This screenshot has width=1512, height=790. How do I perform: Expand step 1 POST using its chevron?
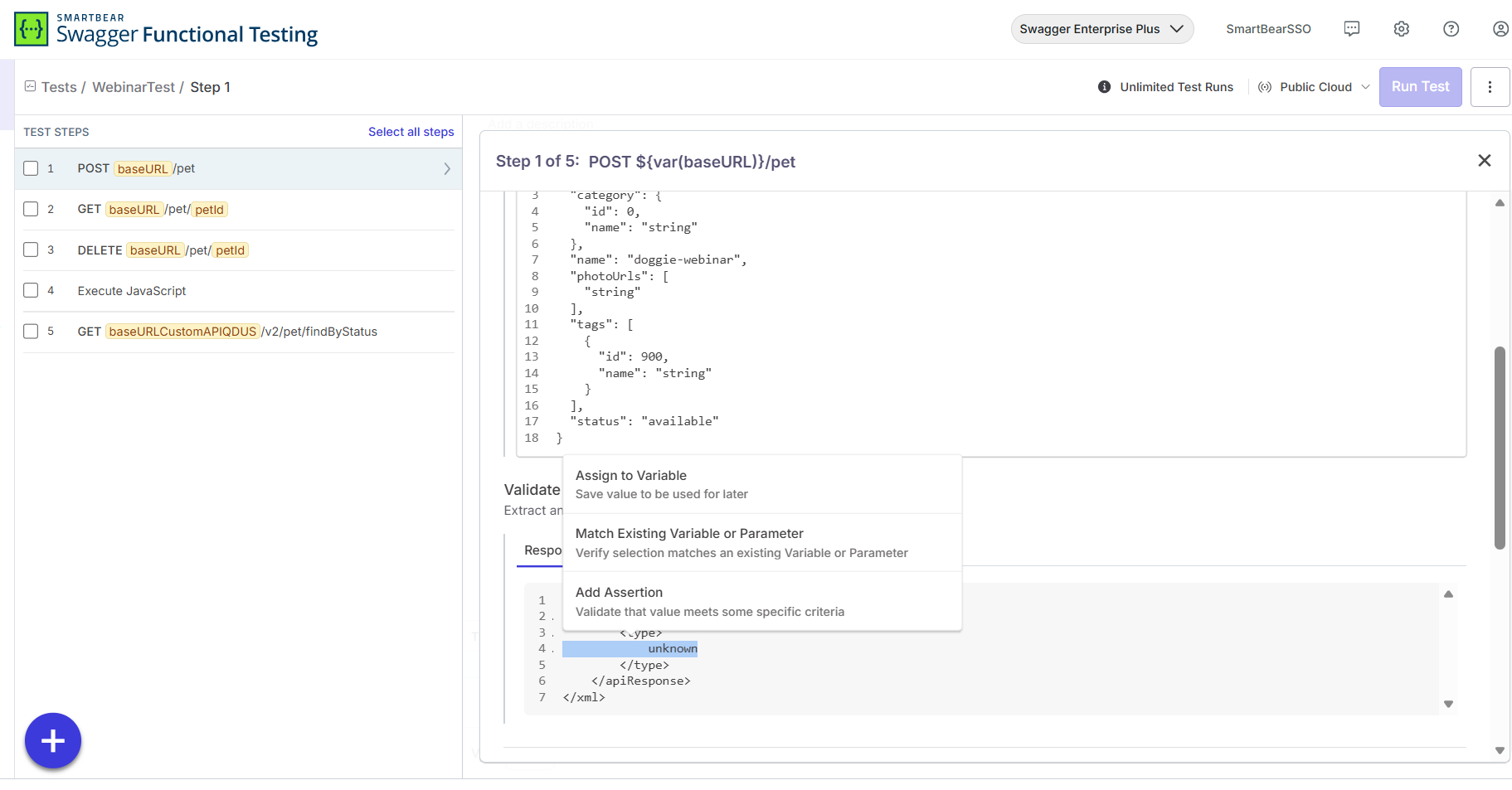tap(447, 168)
